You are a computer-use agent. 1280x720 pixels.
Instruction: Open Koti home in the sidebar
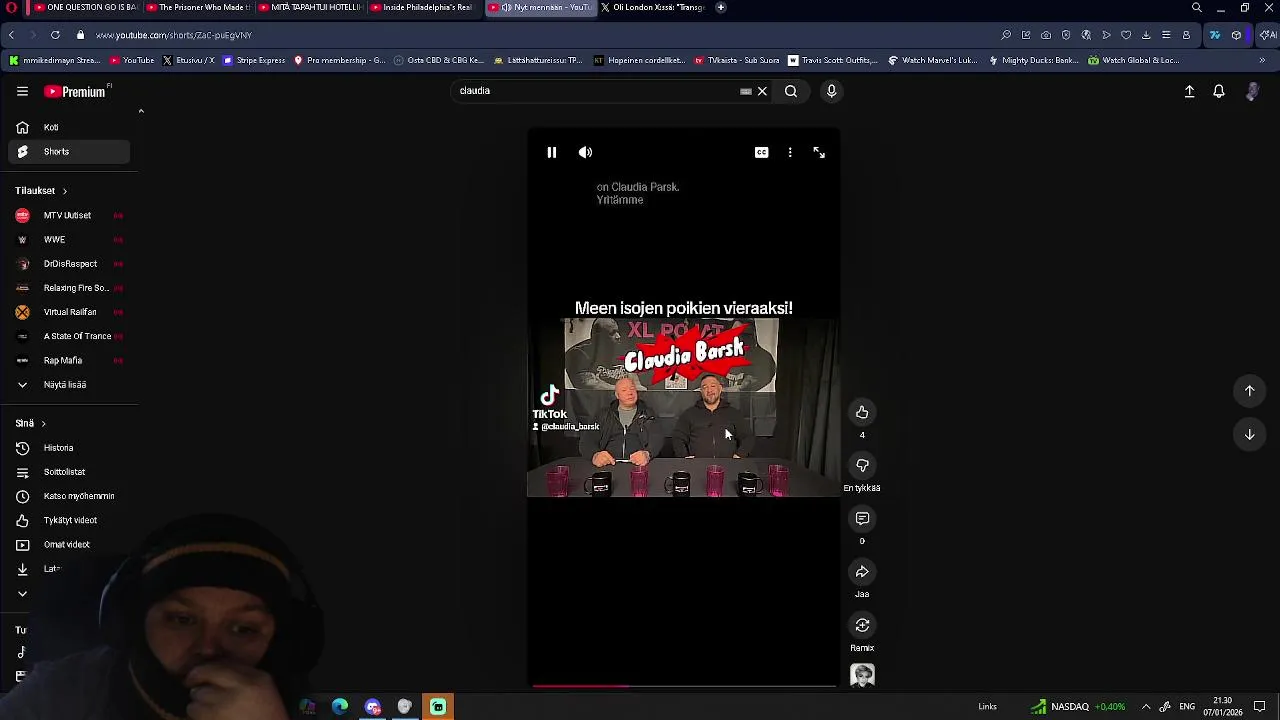[x=69, y=127]
